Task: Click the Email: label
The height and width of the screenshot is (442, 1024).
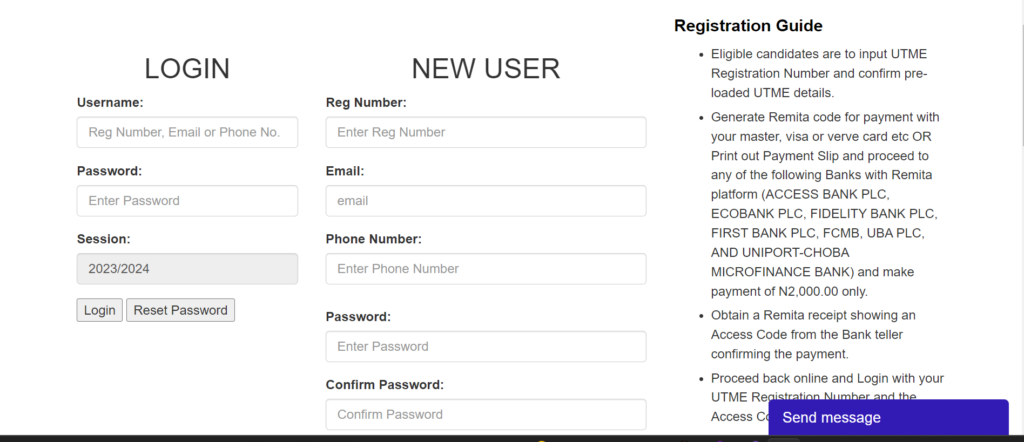Action: tap(345, 171)
